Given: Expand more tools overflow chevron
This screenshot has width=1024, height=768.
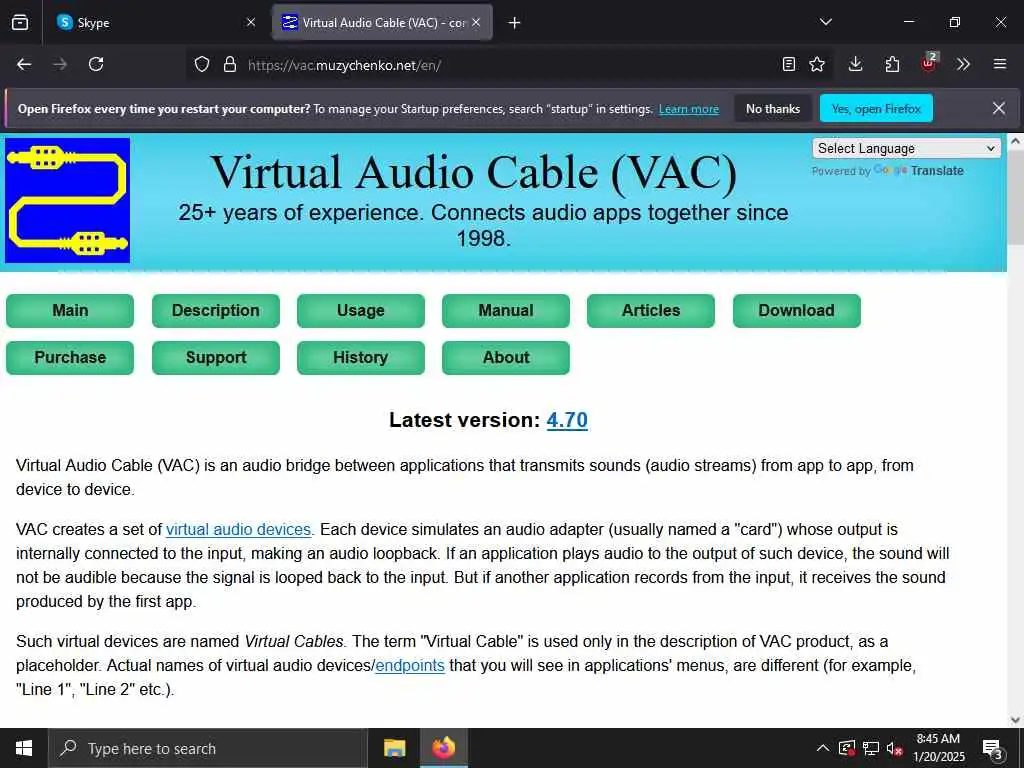Looking at the screenshot, I should pos(963,64).
